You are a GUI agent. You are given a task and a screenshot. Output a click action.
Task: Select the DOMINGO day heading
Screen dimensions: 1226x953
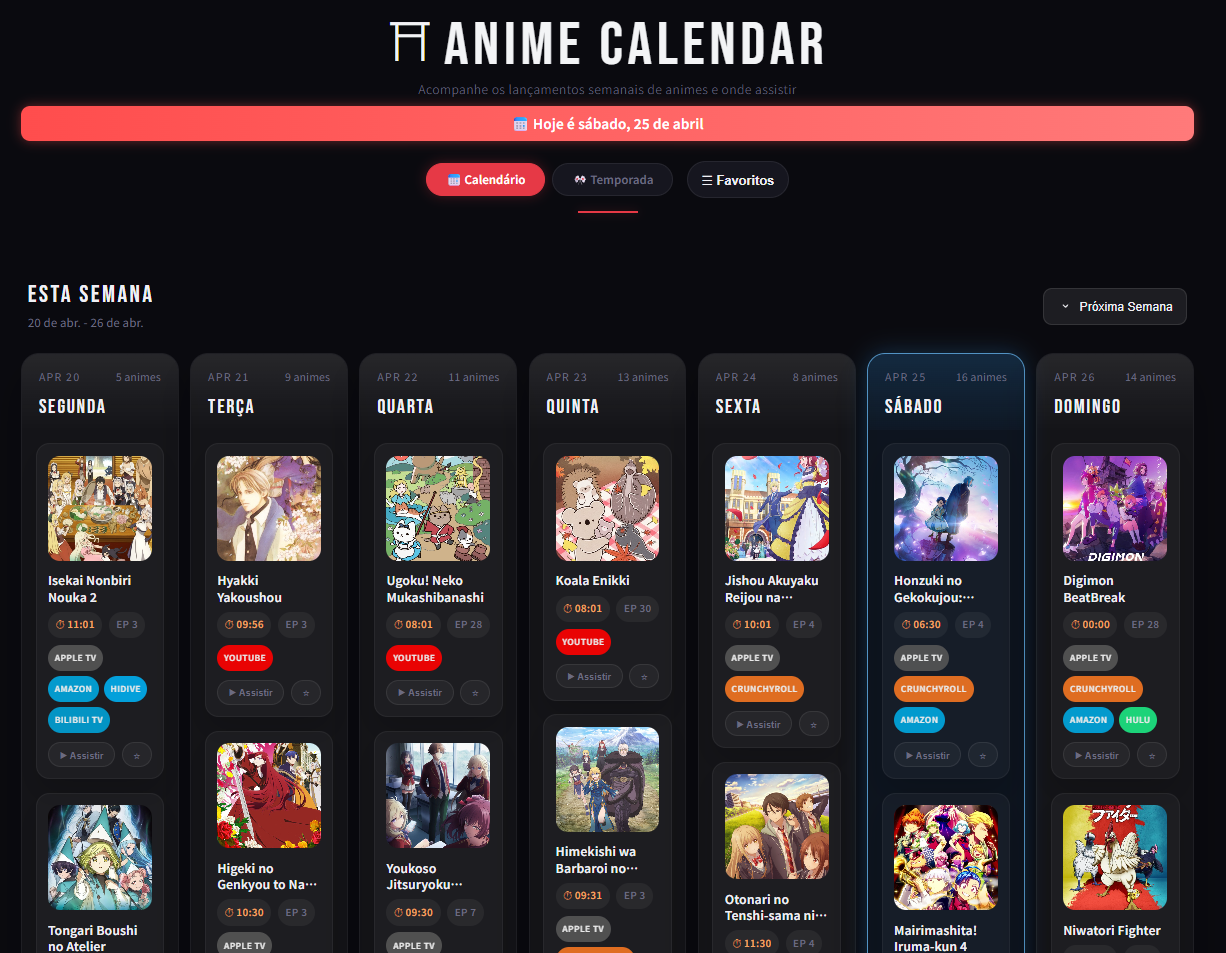point(1087,407)
